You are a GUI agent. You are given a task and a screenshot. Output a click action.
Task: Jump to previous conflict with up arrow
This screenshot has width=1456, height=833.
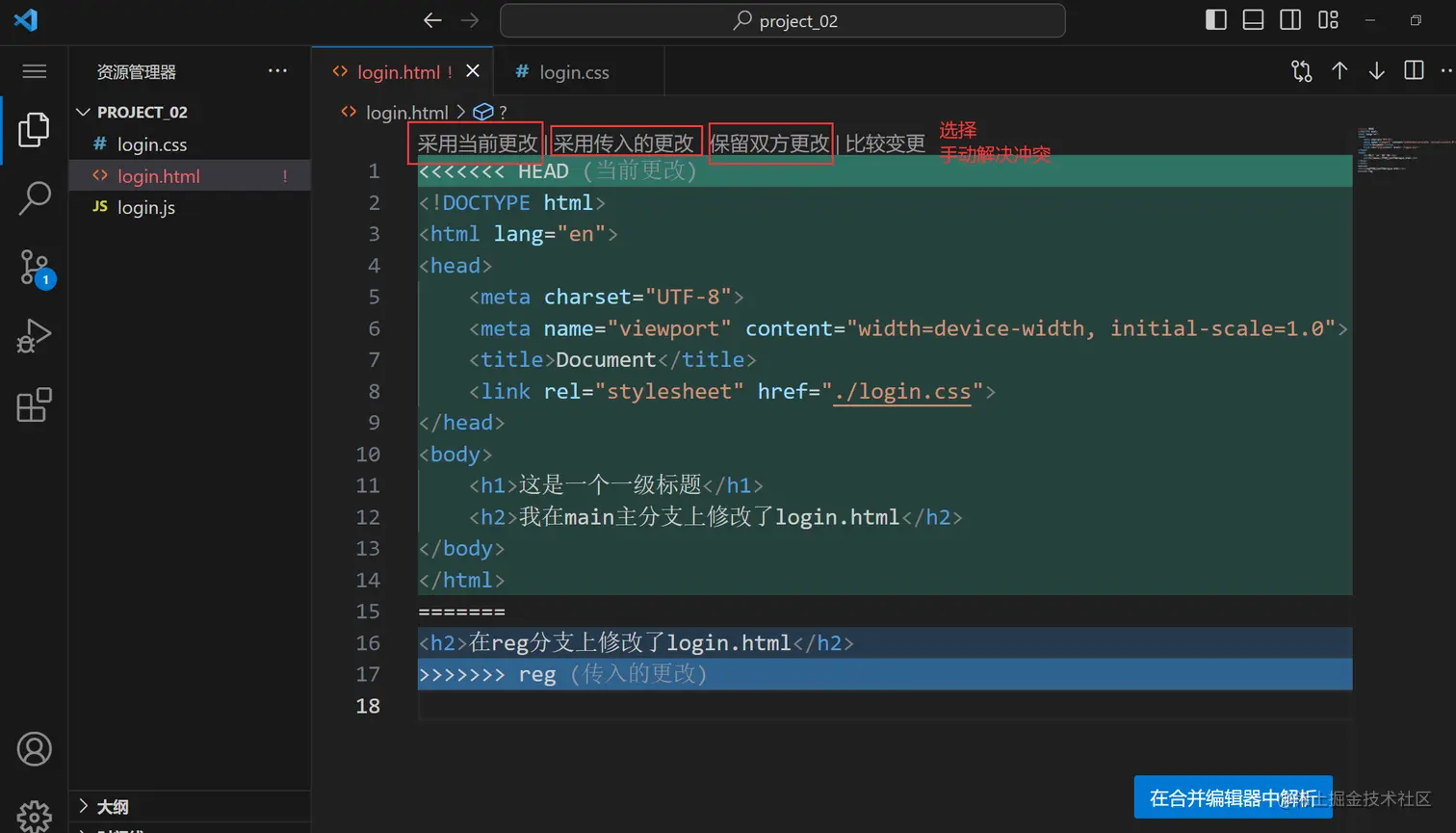coord(1339,70)
